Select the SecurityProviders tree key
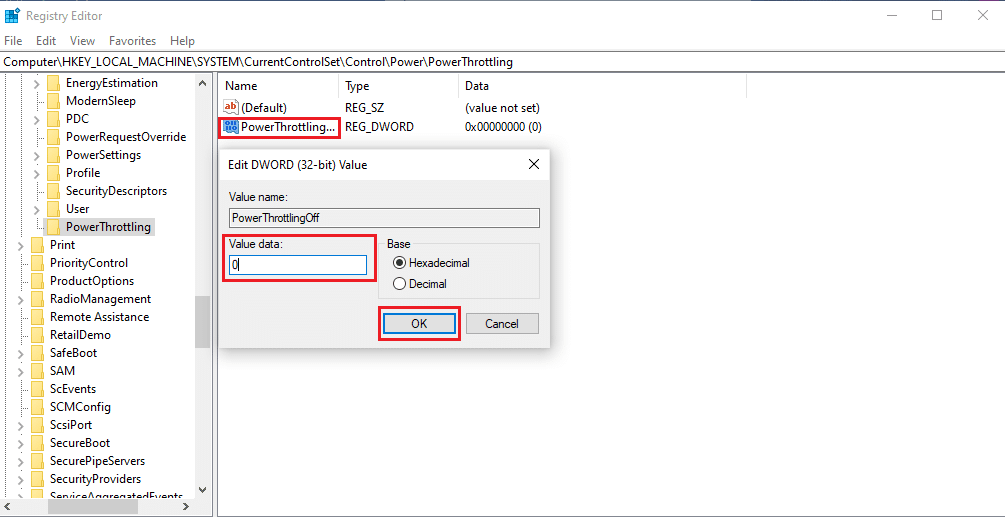Viewport: 1005px width, 517px height. [96, 479]
